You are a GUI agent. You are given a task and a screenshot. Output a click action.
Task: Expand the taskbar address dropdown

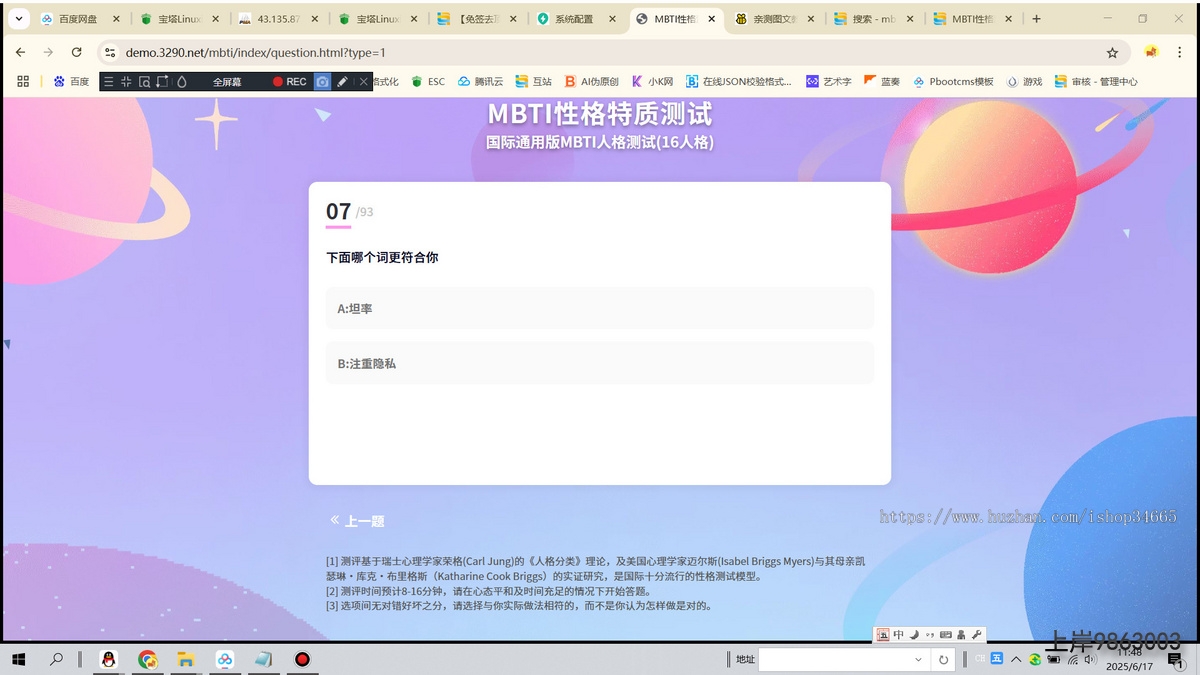918,660
